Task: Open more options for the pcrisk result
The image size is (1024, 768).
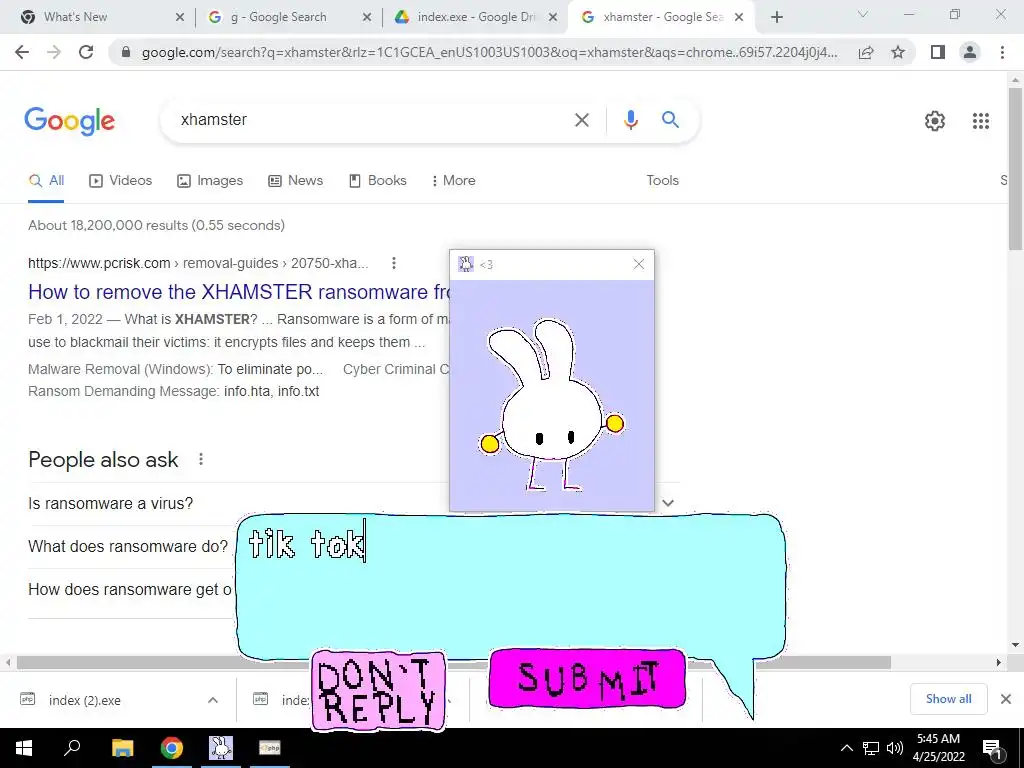Action: point(393,263)
